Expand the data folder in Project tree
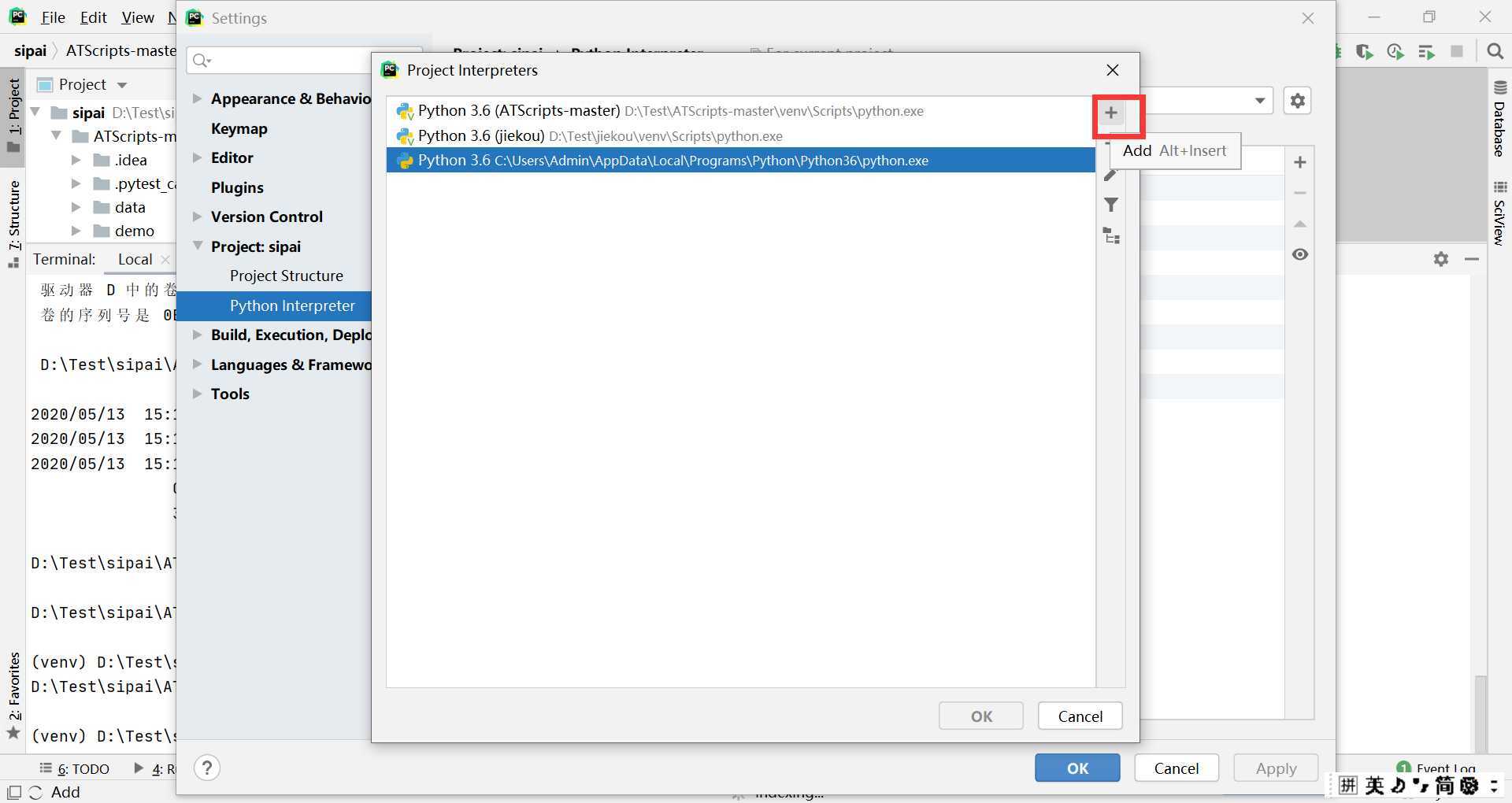This screenshot has width=1512, height=803. (x=76, y=207)
